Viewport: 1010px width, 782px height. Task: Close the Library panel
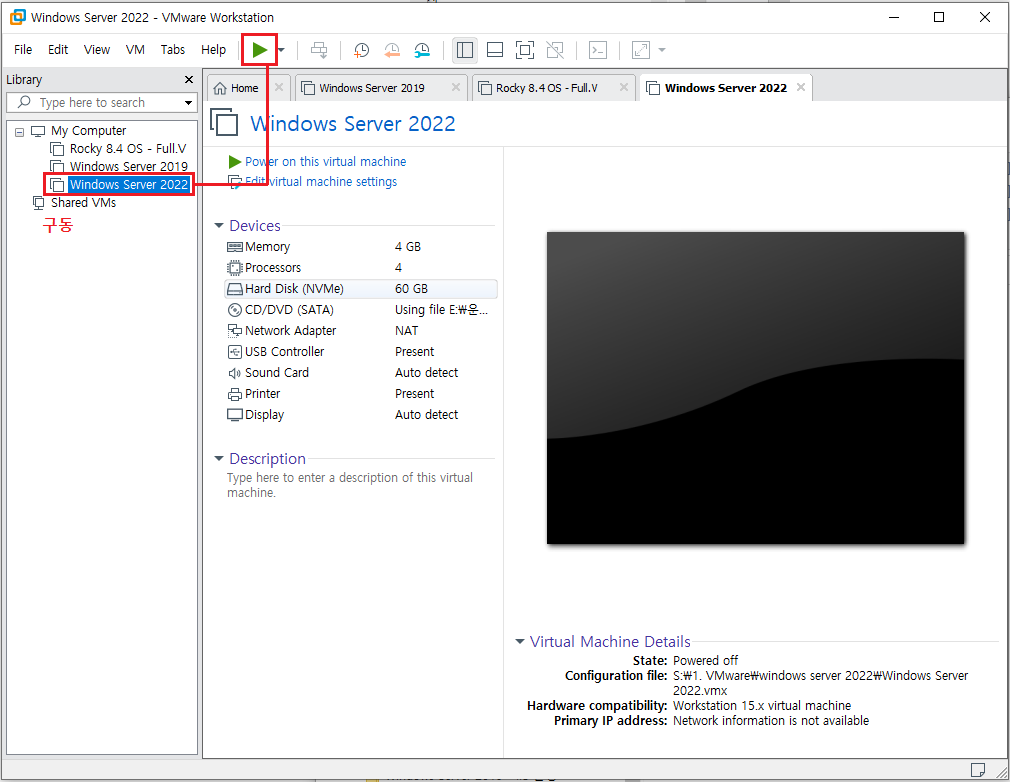point(189,79)
